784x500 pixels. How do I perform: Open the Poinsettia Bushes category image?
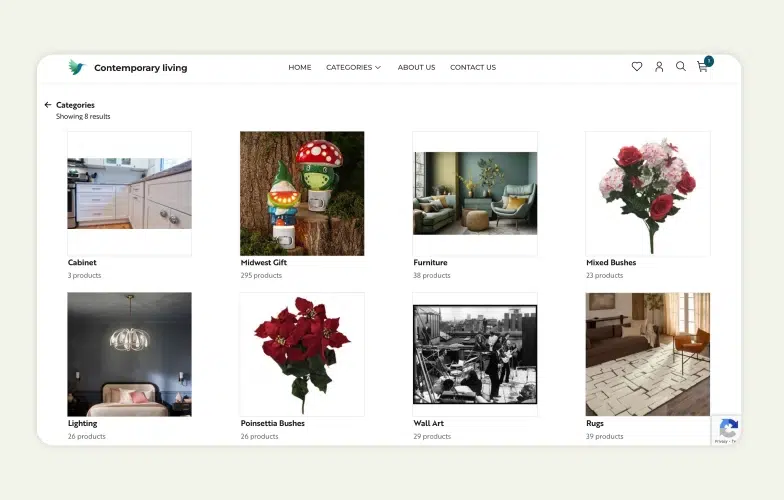[x=302, y=354]
